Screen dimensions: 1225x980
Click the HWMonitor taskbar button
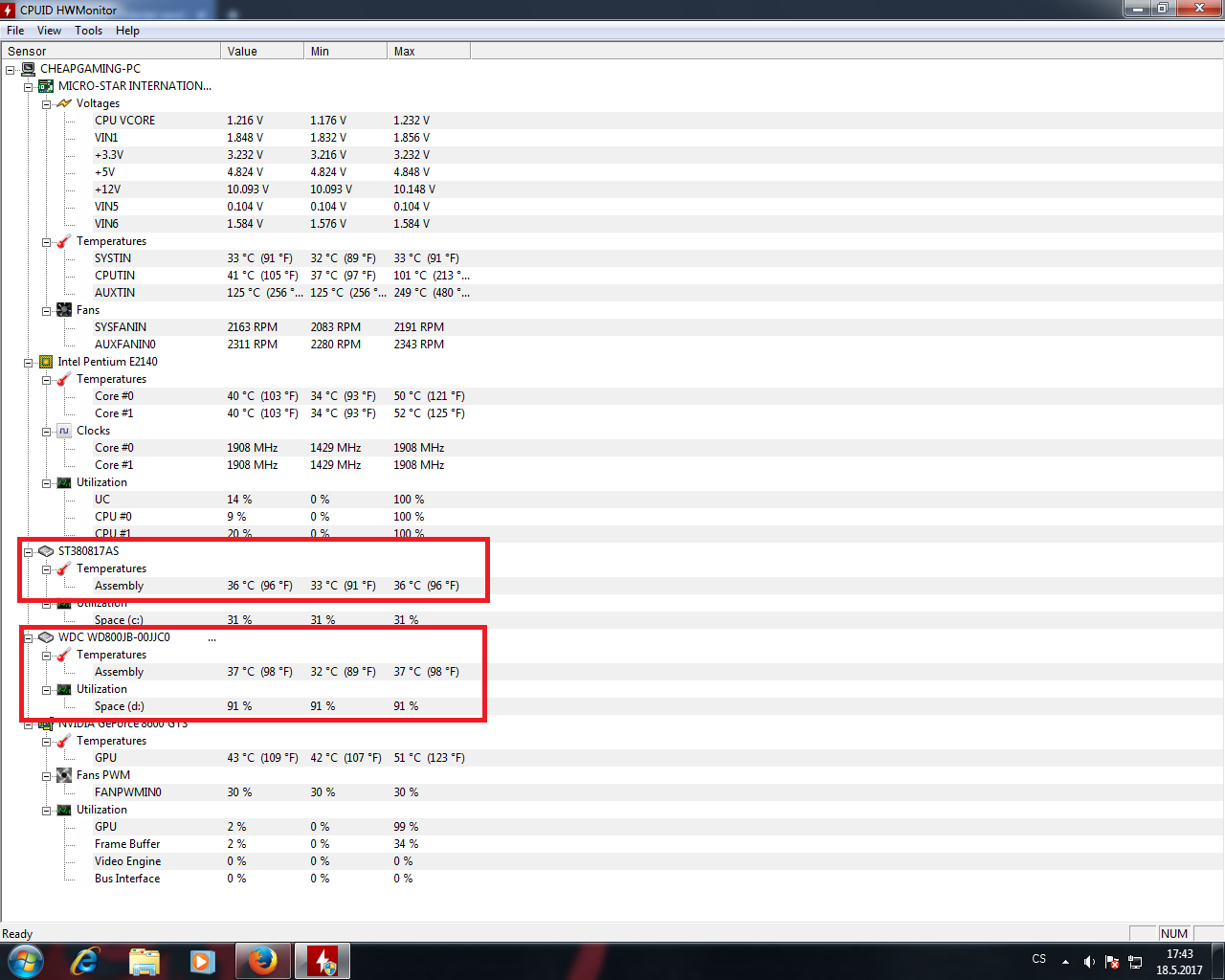coord(323,961)
